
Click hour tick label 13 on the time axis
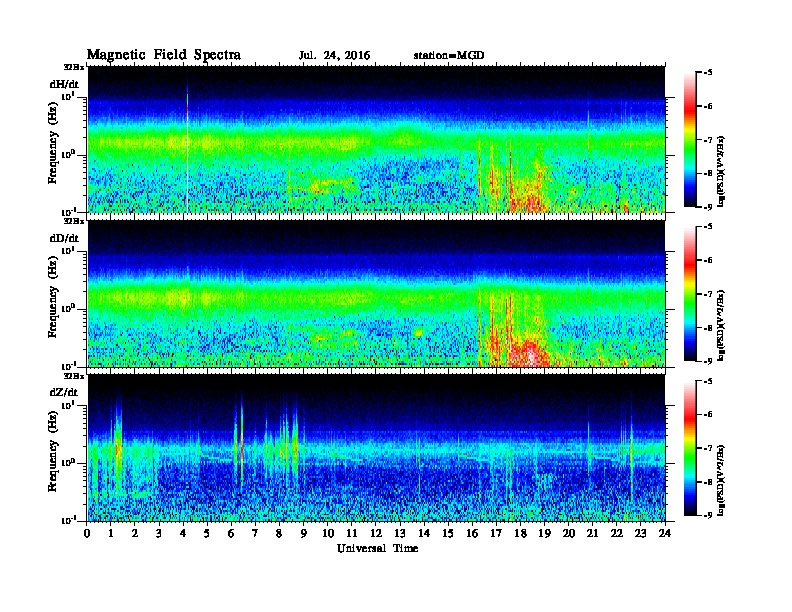tap(400, 533)
